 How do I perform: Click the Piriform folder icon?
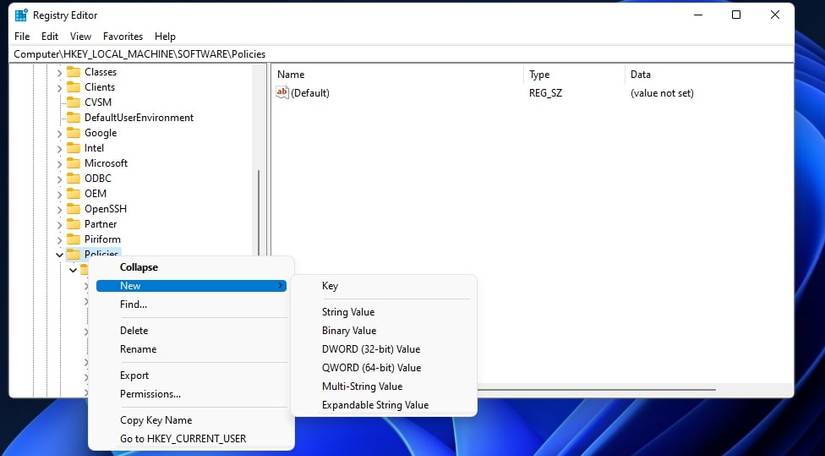tap(74, 240)
